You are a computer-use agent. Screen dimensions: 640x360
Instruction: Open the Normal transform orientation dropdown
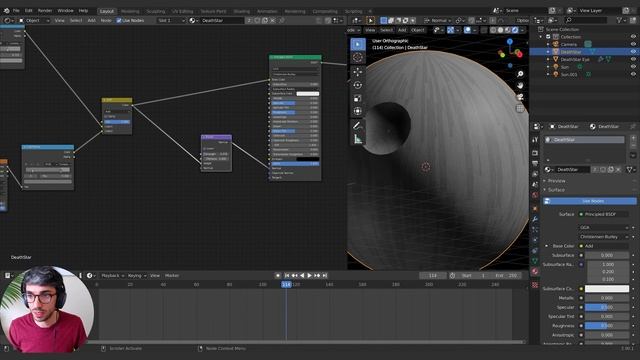coord(438,20)
